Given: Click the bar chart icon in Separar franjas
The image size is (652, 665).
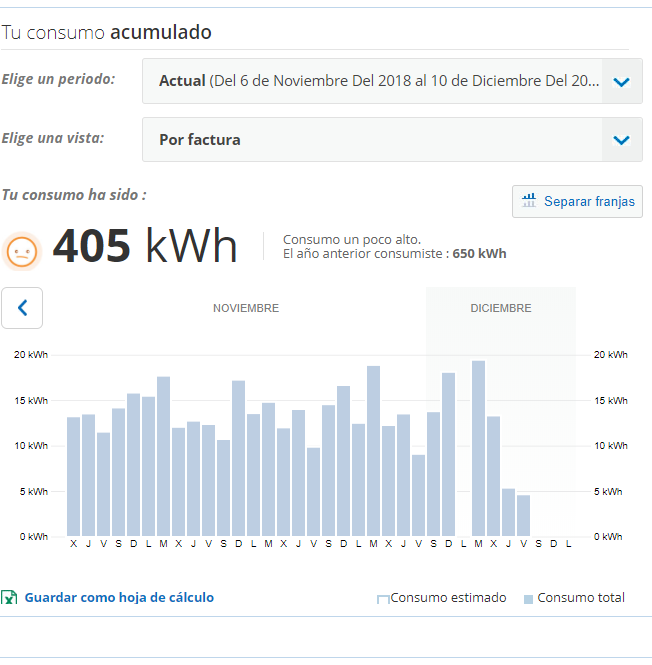Looking at the screenshot, I should (529, 201).
